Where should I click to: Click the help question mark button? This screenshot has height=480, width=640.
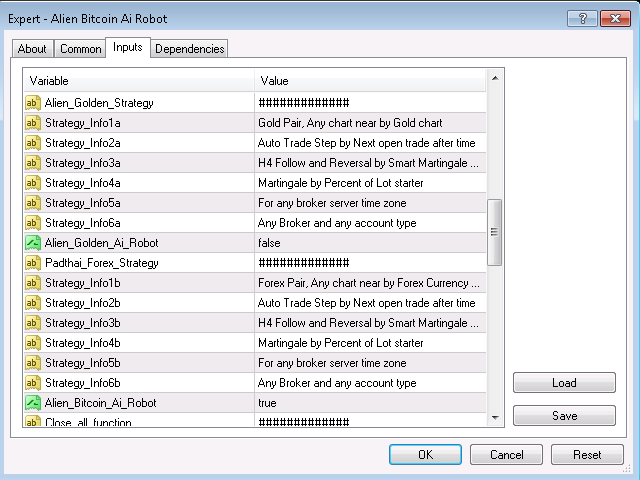pyautogui.click(x=582, y=19)
